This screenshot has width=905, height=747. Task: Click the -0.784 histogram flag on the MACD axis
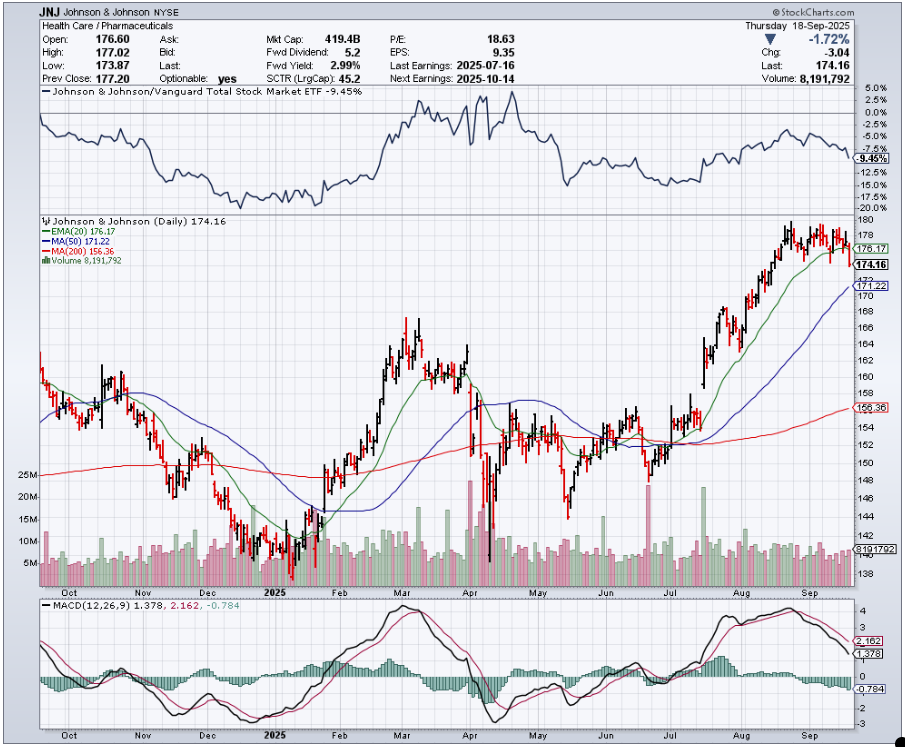870,689
